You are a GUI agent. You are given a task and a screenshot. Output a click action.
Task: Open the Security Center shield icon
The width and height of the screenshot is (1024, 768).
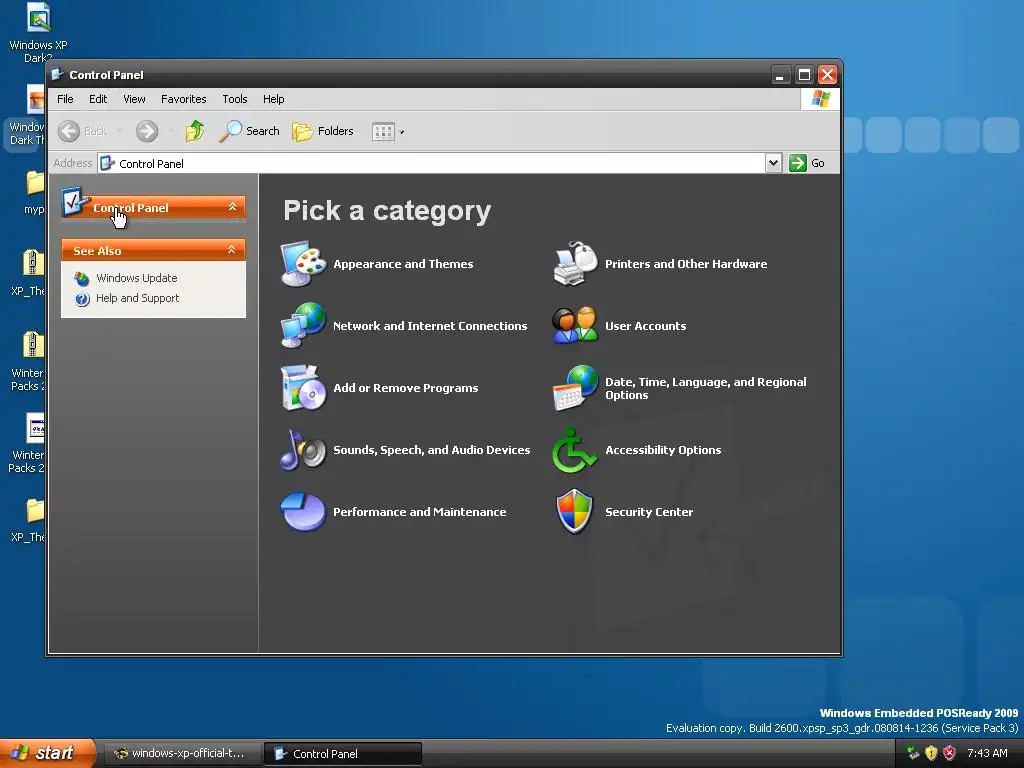tap(575, 511)
